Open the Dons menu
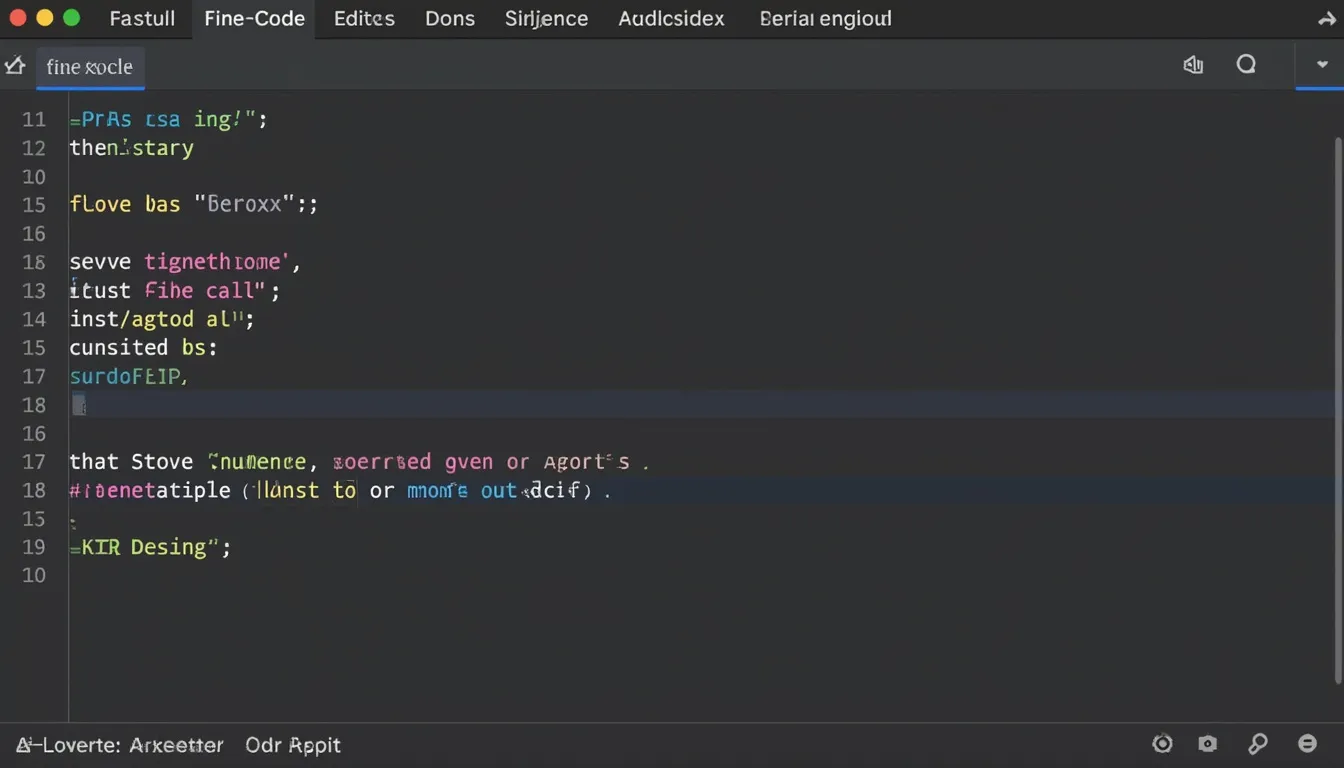 point(450,18)
